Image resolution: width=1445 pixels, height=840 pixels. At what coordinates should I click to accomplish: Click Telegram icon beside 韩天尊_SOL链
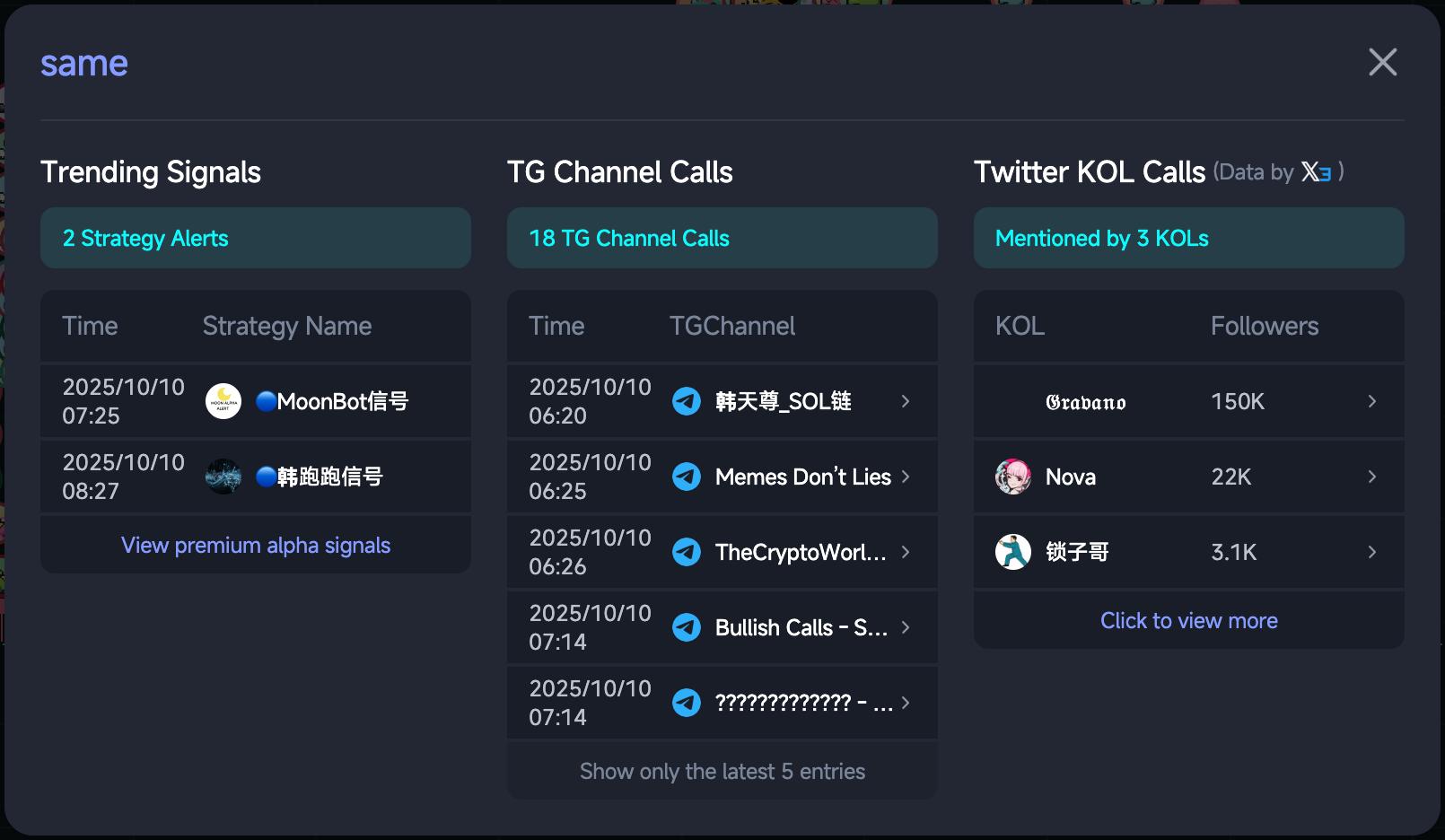(687, 401)
